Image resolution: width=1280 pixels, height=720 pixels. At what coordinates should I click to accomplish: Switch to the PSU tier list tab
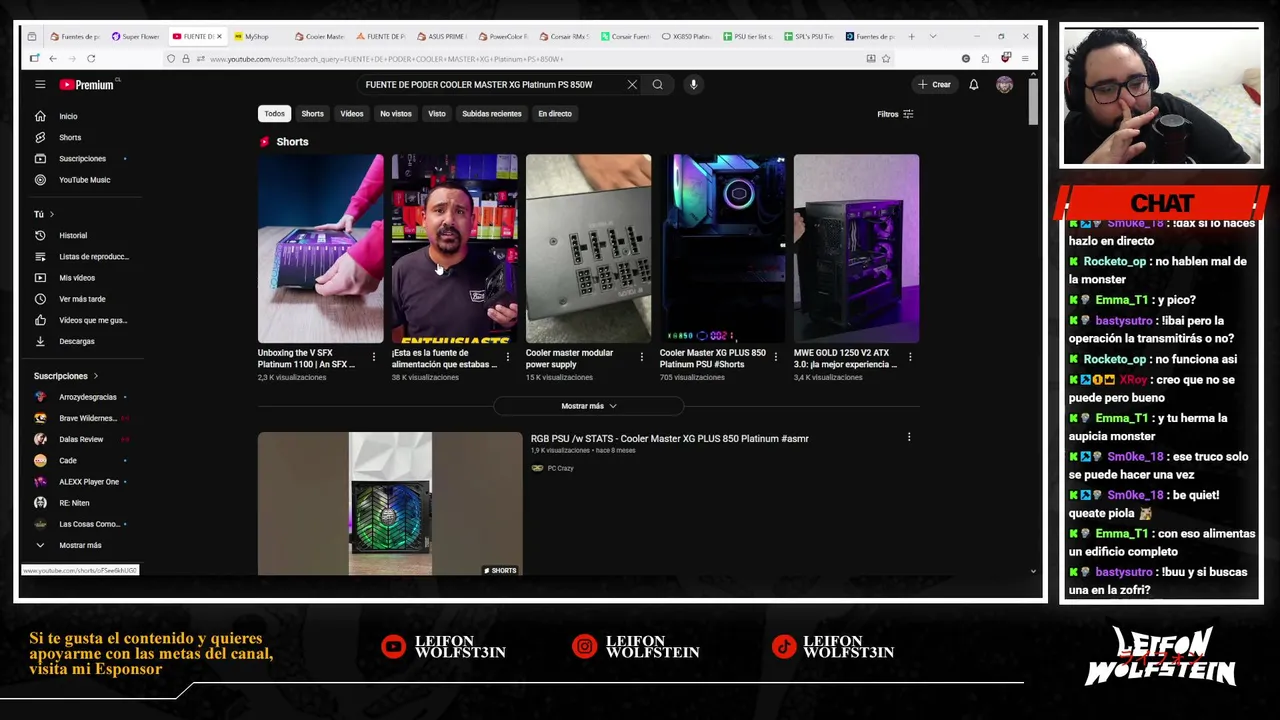point(748,37)
